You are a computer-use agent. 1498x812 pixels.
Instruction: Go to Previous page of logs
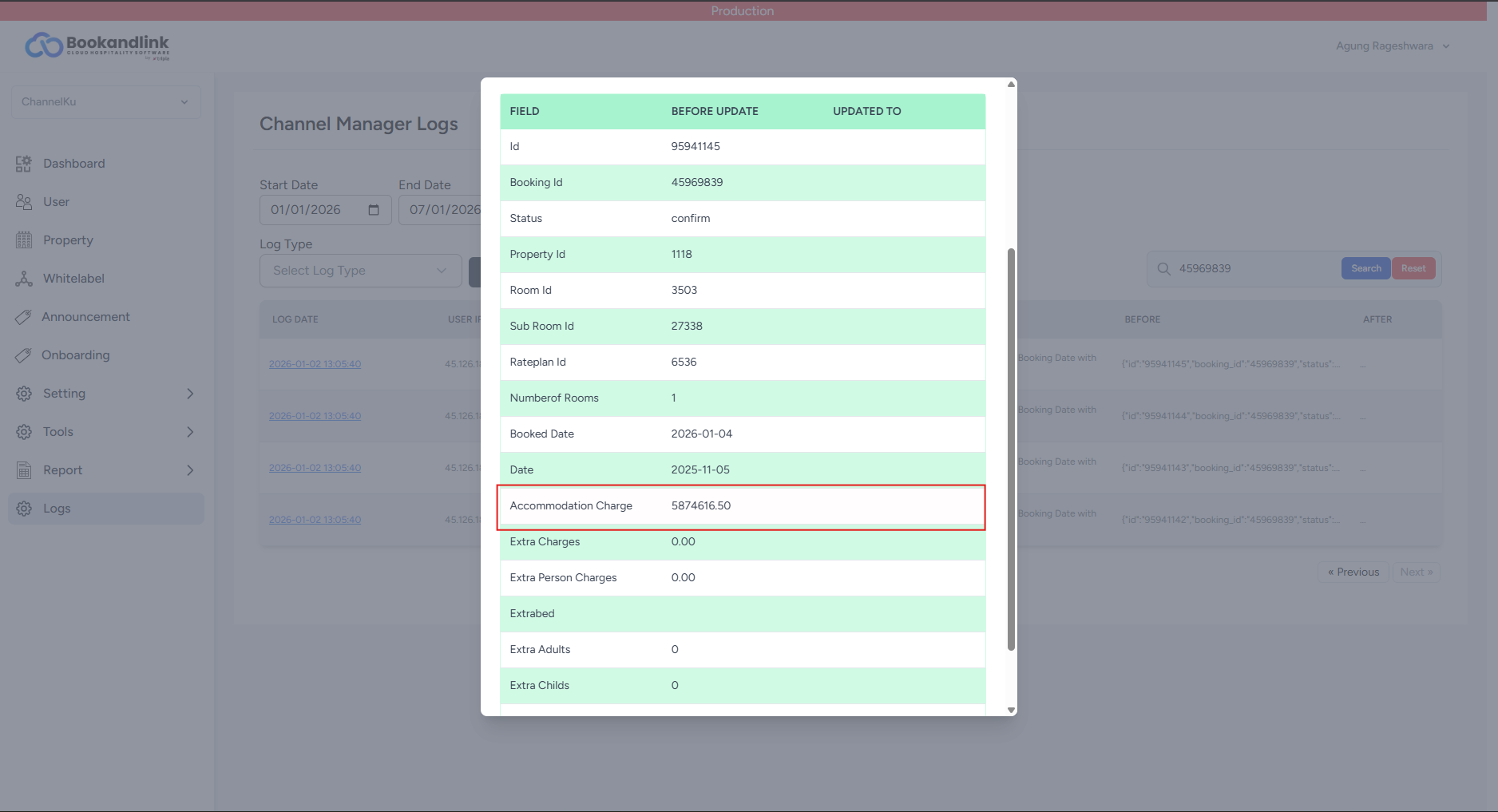tap(1353, 572)
